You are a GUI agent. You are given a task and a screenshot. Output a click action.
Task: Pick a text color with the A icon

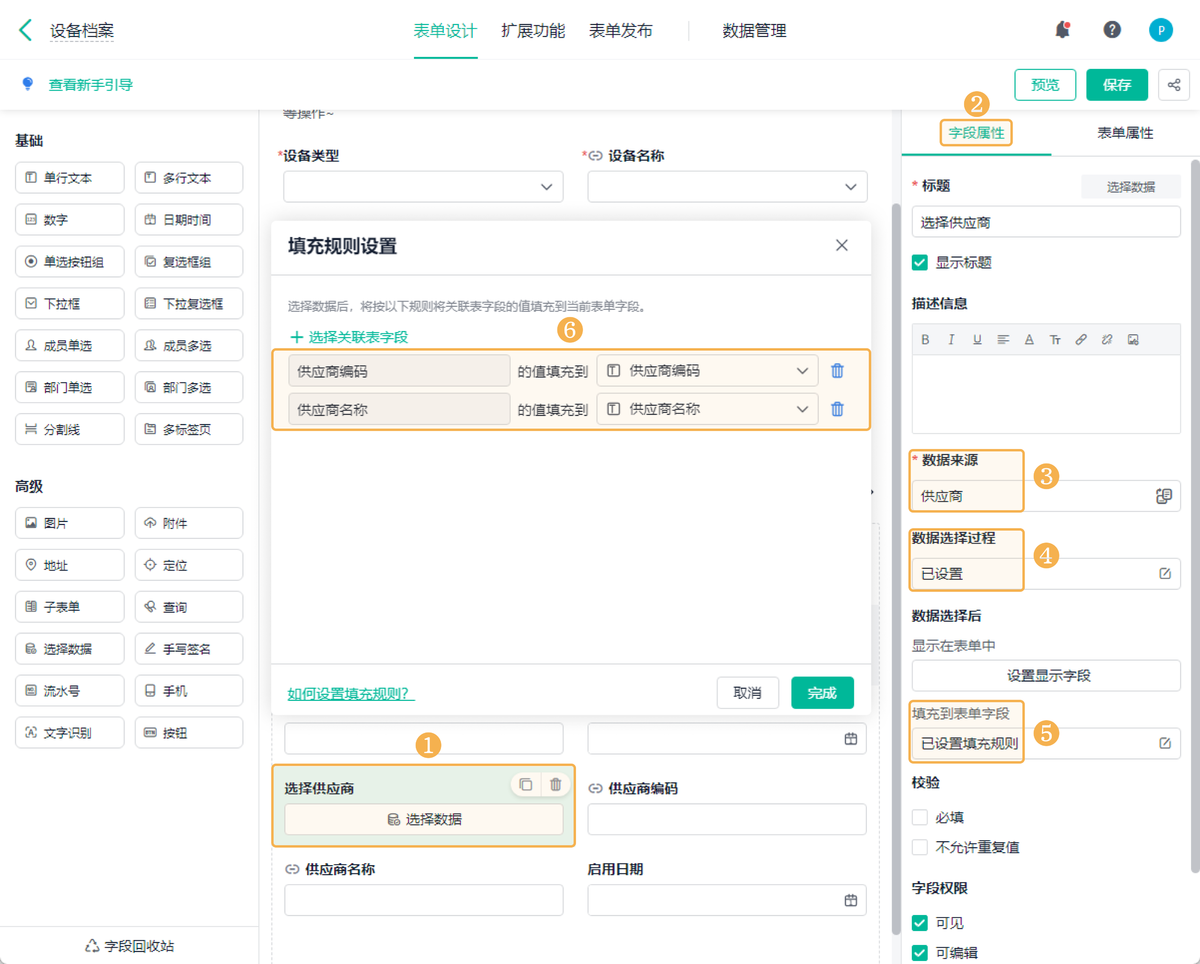point(1029,339)
